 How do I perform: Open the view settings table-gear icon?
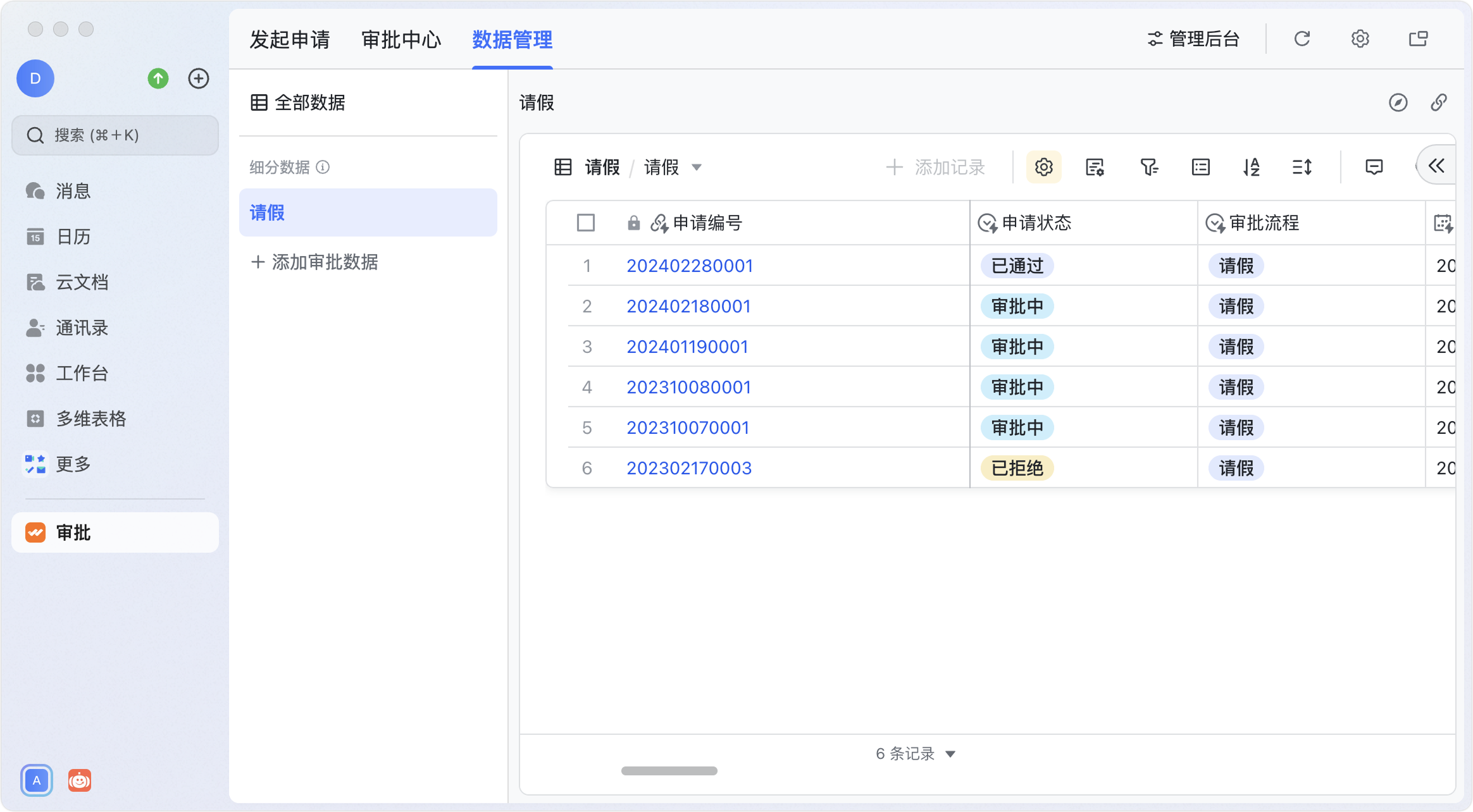1095,168
